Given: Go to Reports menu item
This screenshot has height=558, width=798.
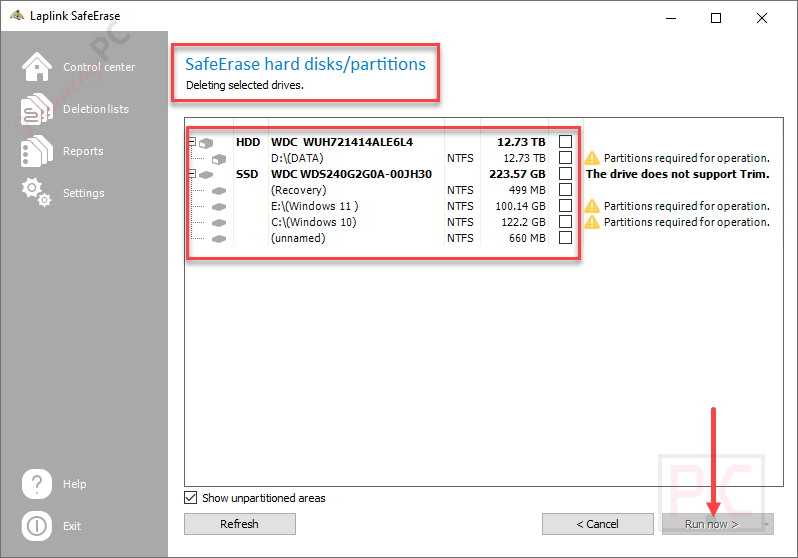Looking at the screenshot, I should 83,151.
